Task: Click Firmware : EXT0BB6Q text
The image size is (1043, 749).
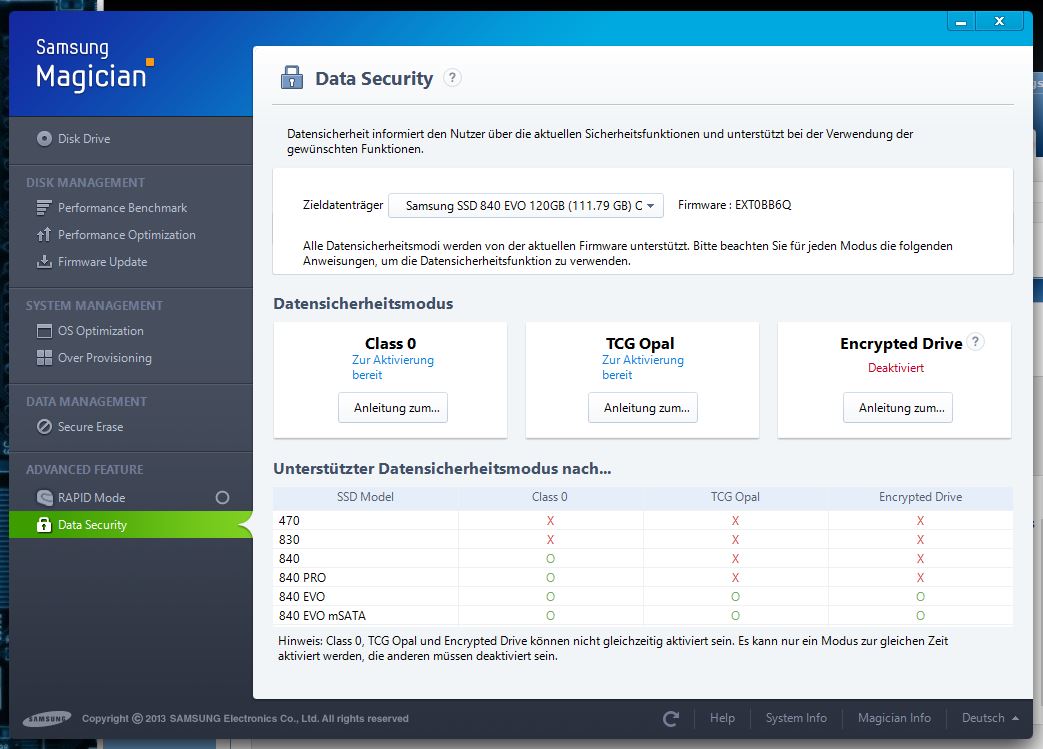Action: [734, 205]
